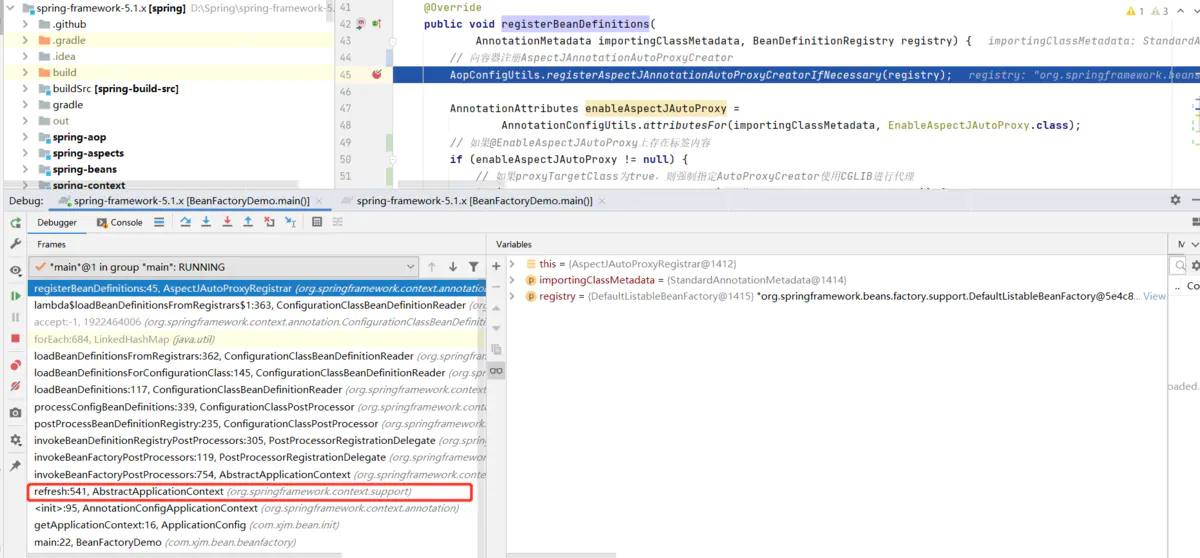Click the Drop Frame icon

click(x=269, y=222)
